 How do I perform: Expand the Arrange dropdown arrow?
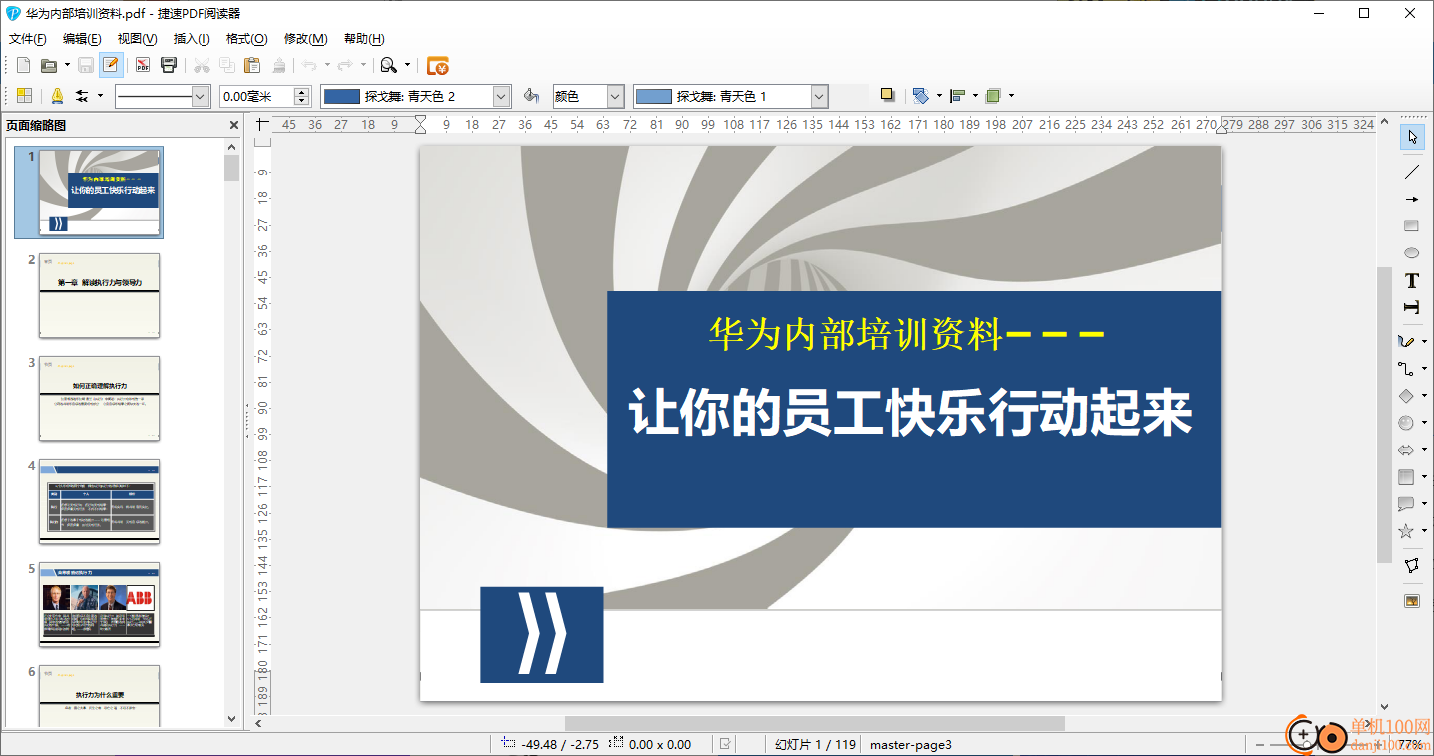1011,96
